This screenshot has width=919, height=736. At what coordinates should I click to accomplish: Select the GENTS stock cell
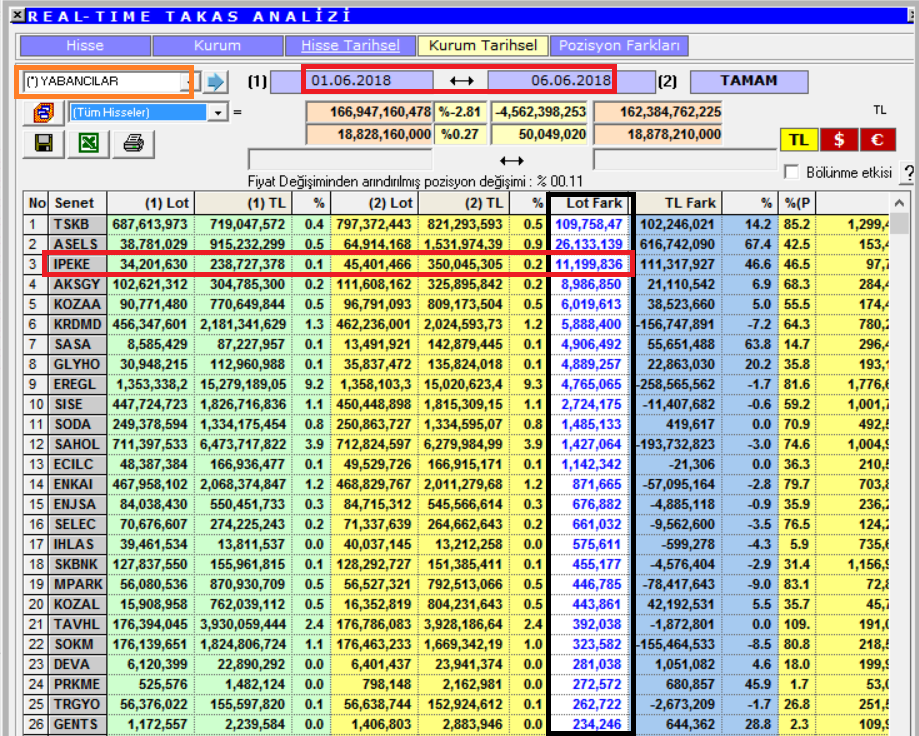(x=77, y=724)
